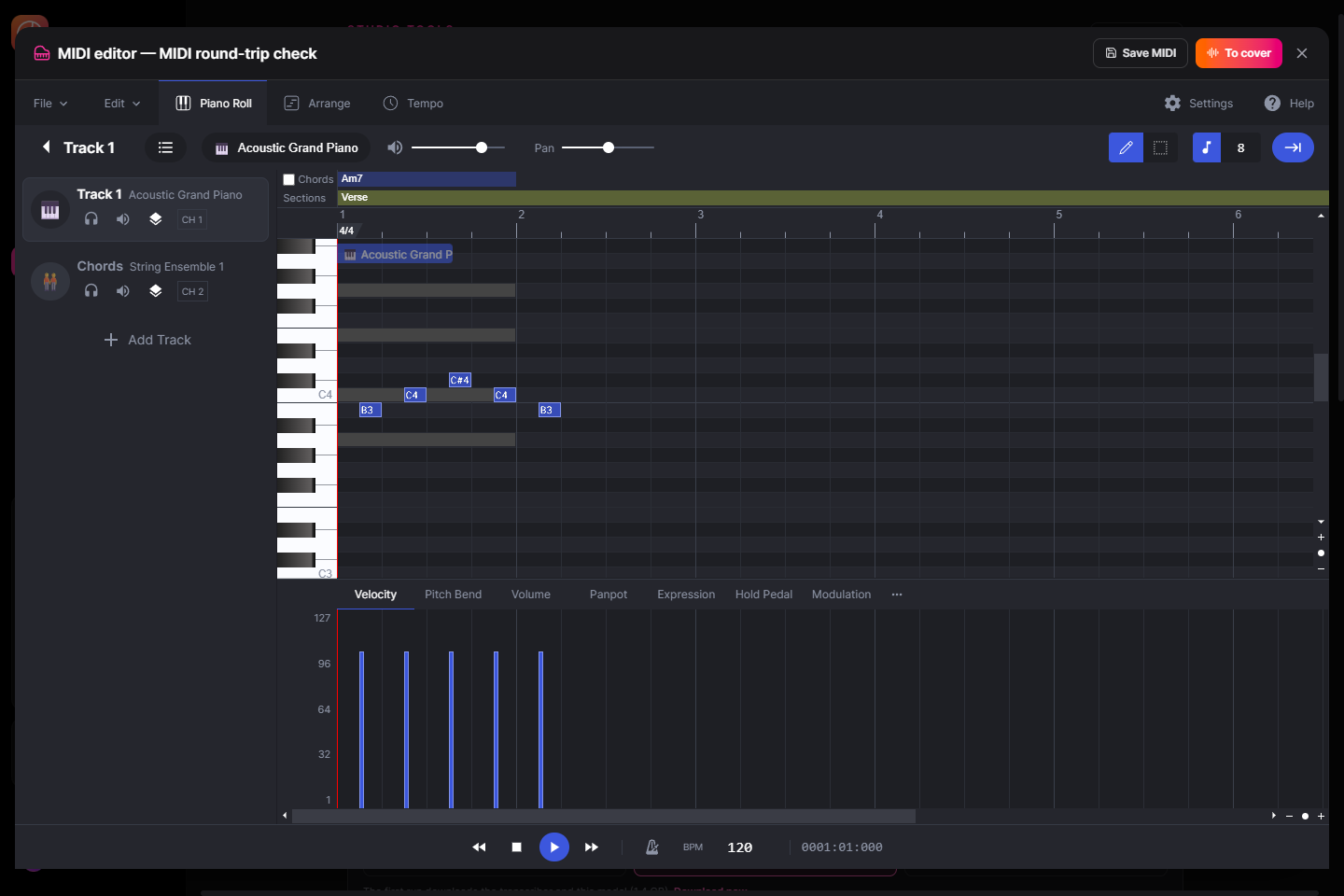Fast forward playback

click(591, 847)
